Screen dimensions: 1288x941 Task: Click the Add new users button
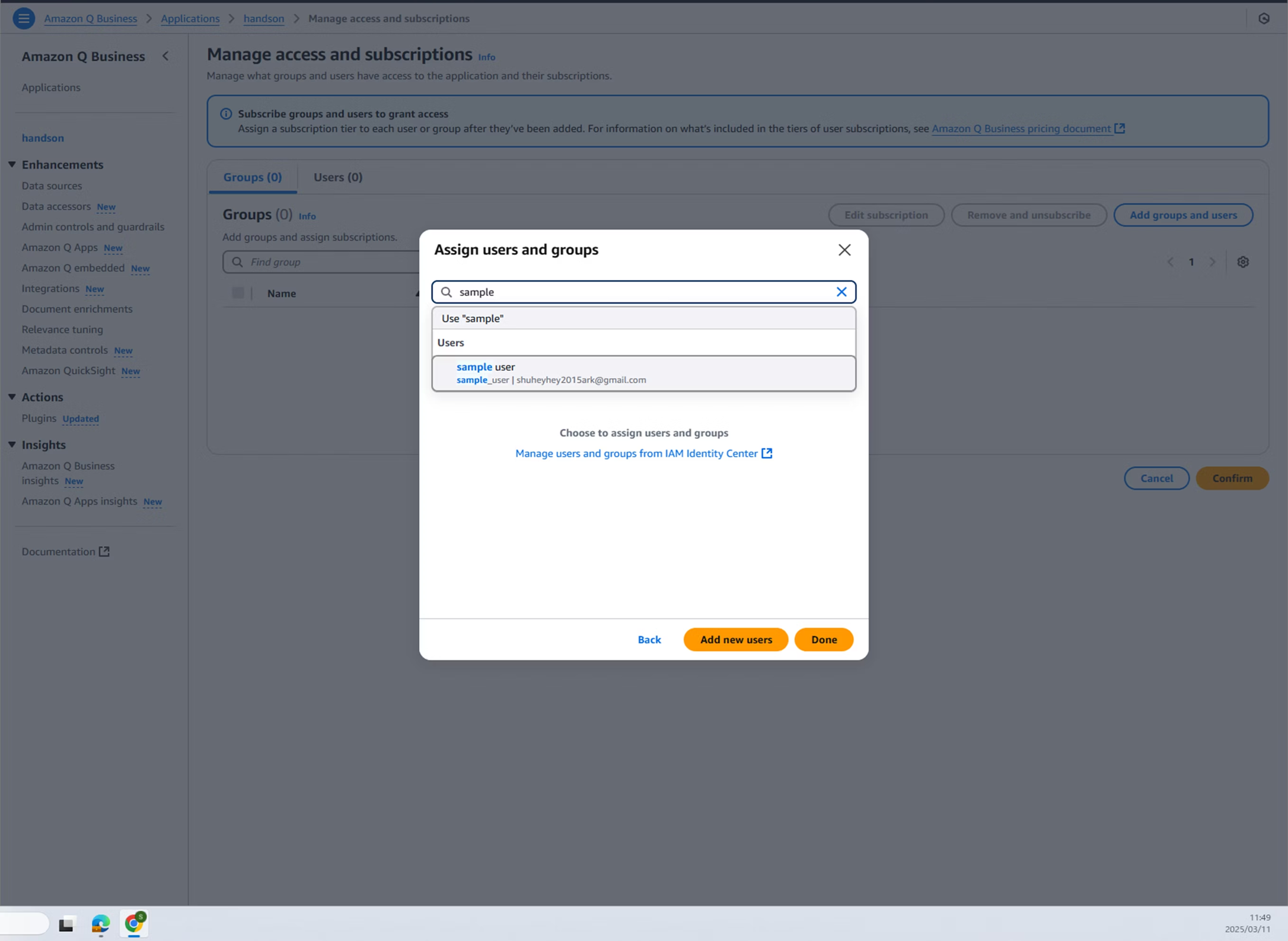(x=735, y=639)
